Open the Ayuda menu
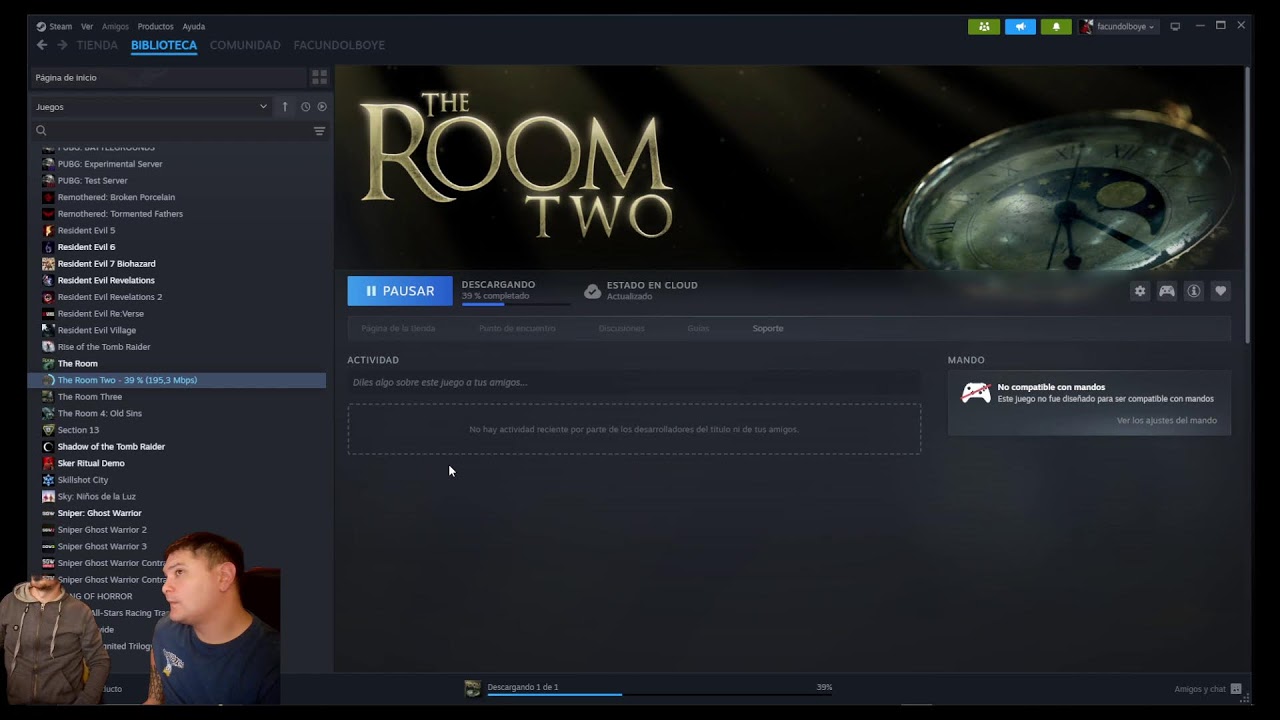 193,27
